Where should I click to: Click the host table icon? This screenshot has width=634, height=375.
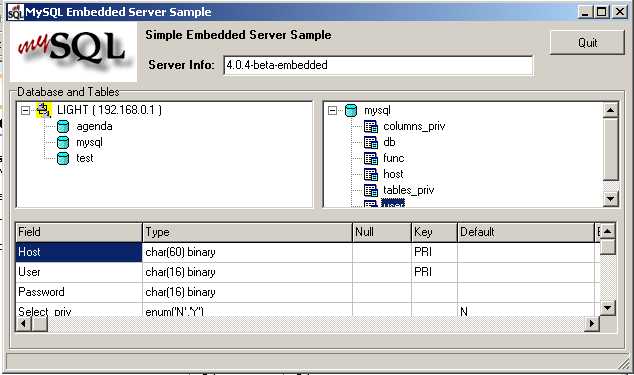coord(371,174)
